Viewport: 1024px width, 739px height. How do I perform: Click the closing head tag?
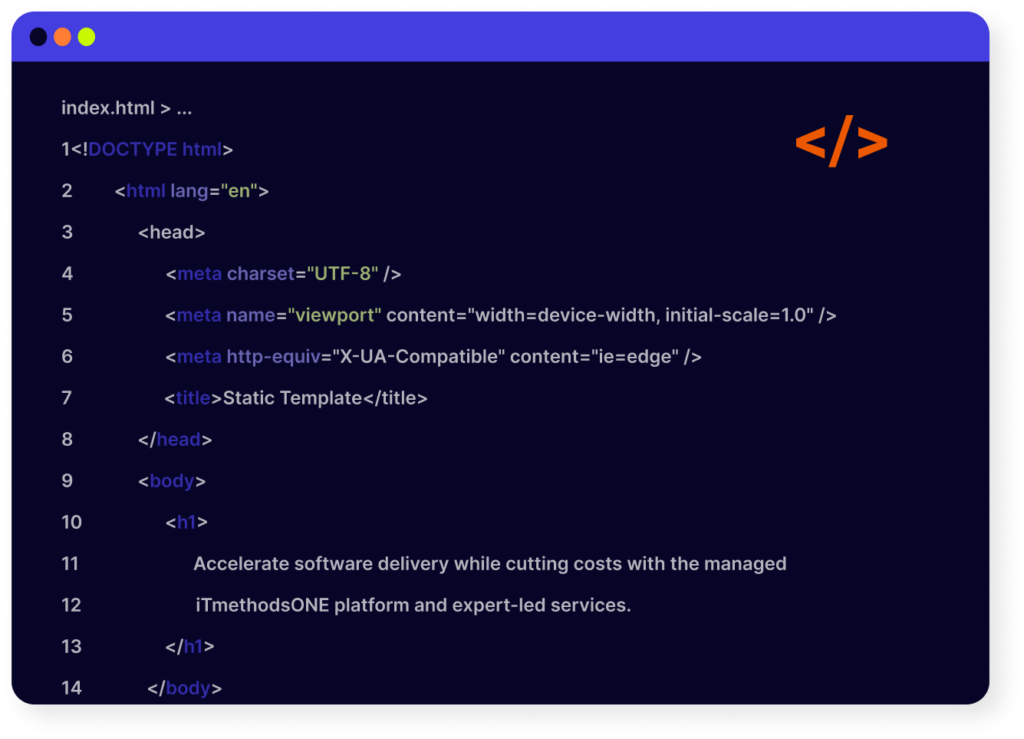175,439
